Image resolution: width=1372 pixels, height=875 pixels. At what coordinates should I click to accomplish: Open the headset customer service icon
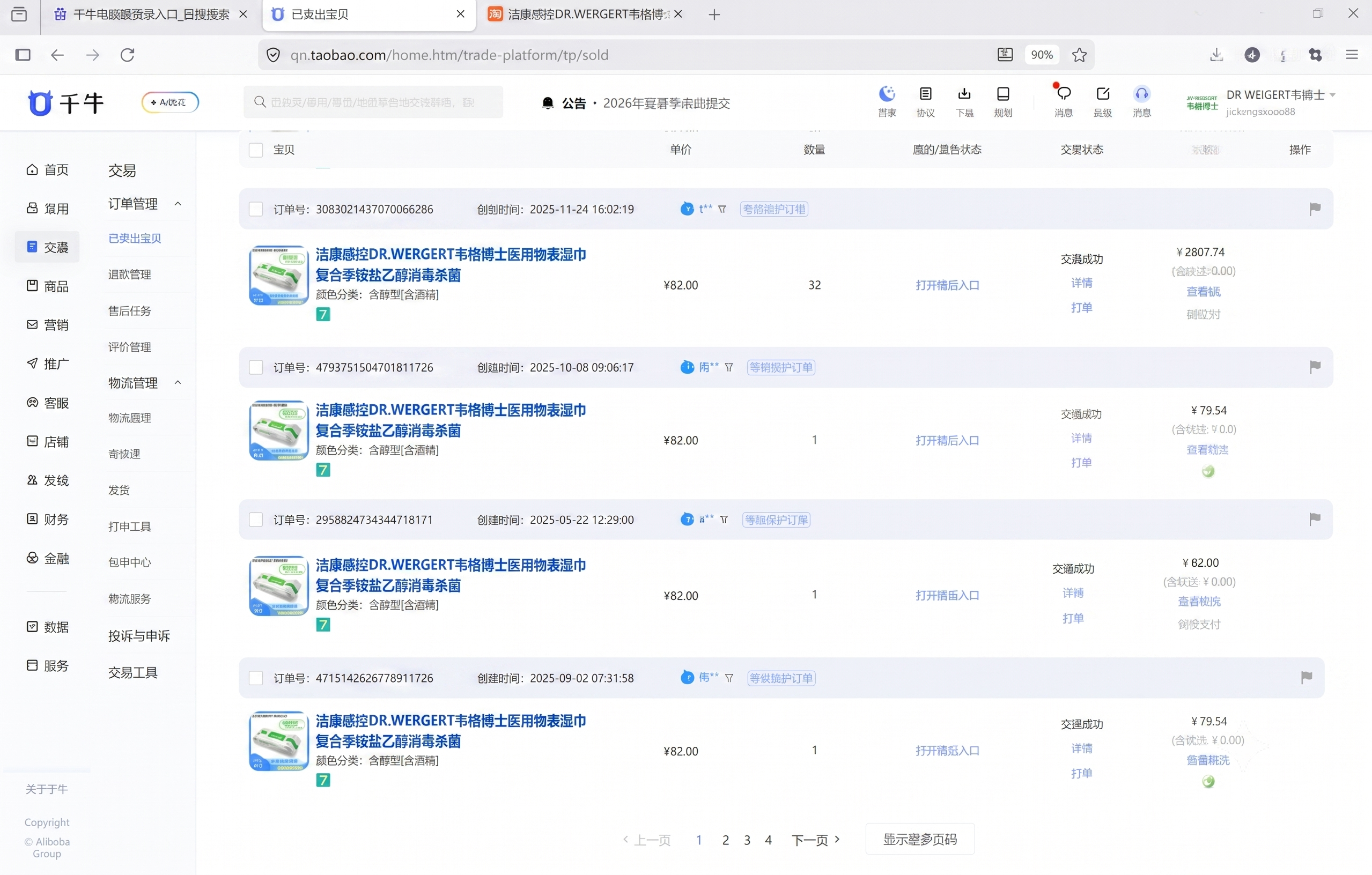click(x=1141, y=94)
